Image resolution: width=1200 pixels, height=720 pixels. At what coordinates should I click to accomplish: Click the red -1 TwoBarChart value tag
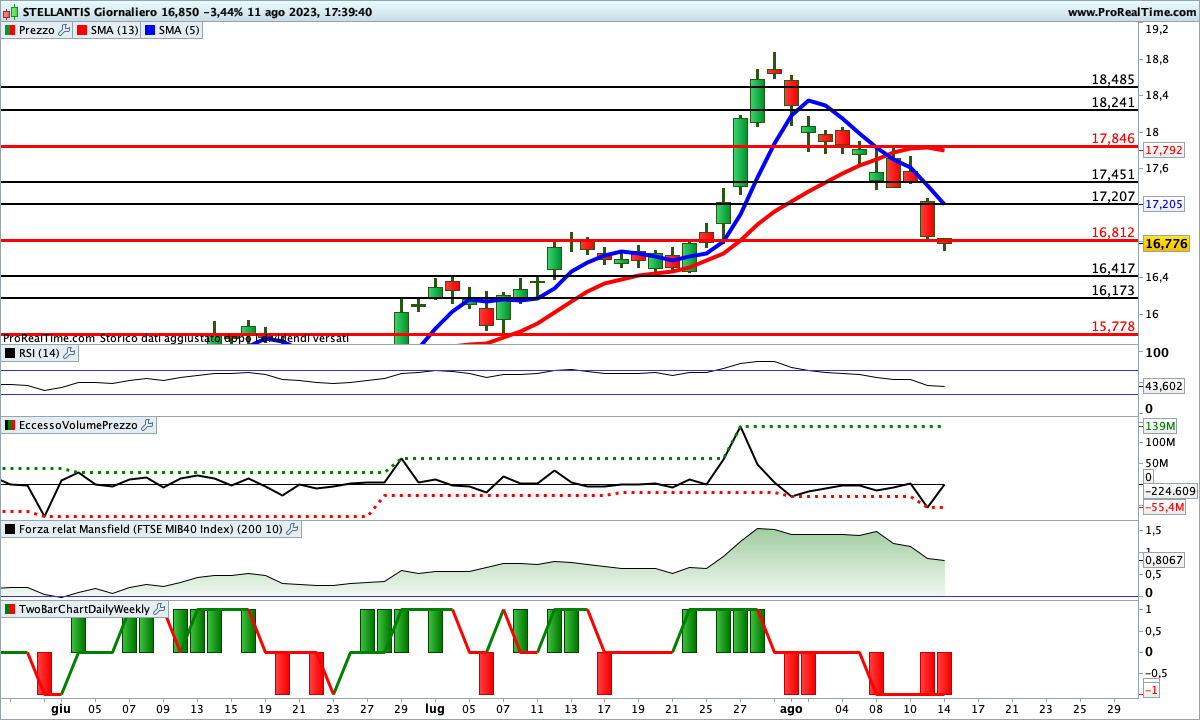pos(1151,691)
